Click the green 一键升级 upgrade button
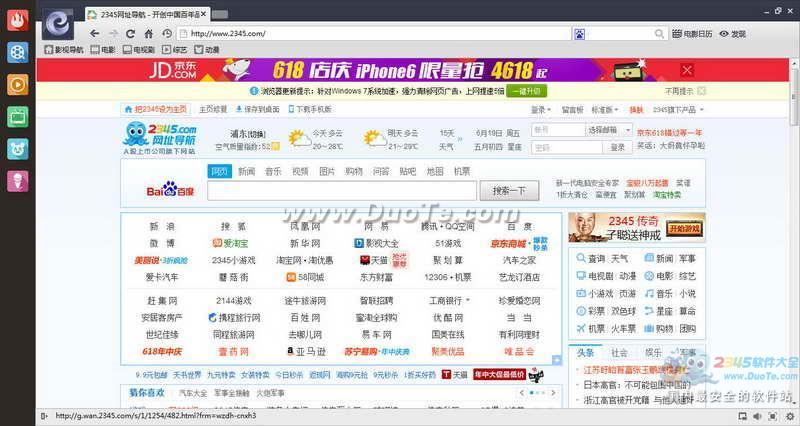The width and height of the screenshot is (800, 426). (x=527, y=91)
